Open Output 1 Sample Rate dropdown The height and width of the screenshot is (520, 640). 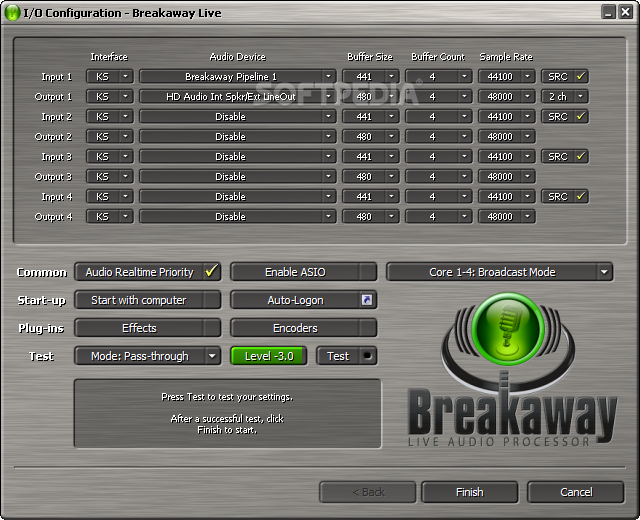pyautogui.click(x=507, y=96)
